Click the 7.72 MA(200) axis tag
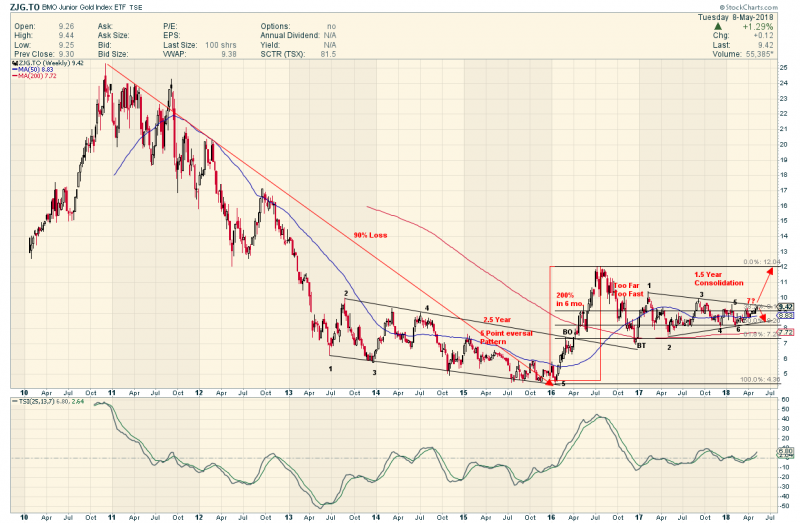 click(x=786, y=332)
